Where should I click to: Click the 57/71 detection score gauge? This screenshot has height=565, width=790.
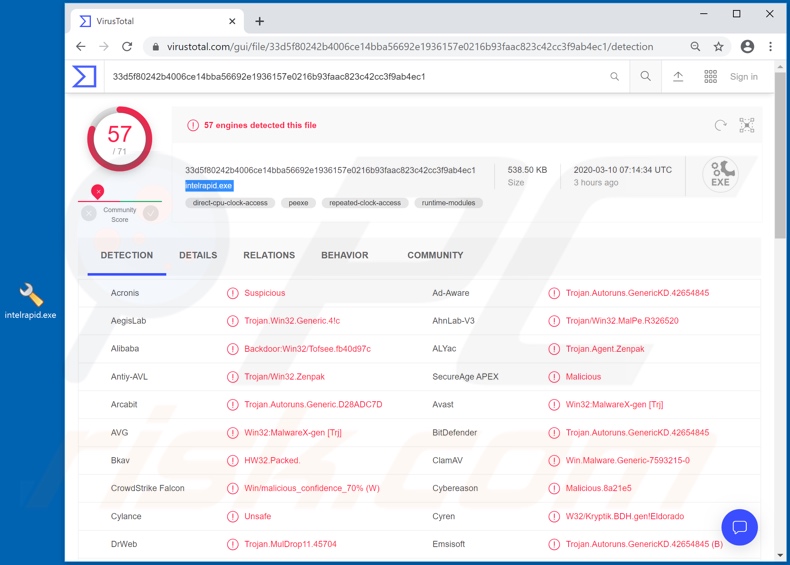119,139
